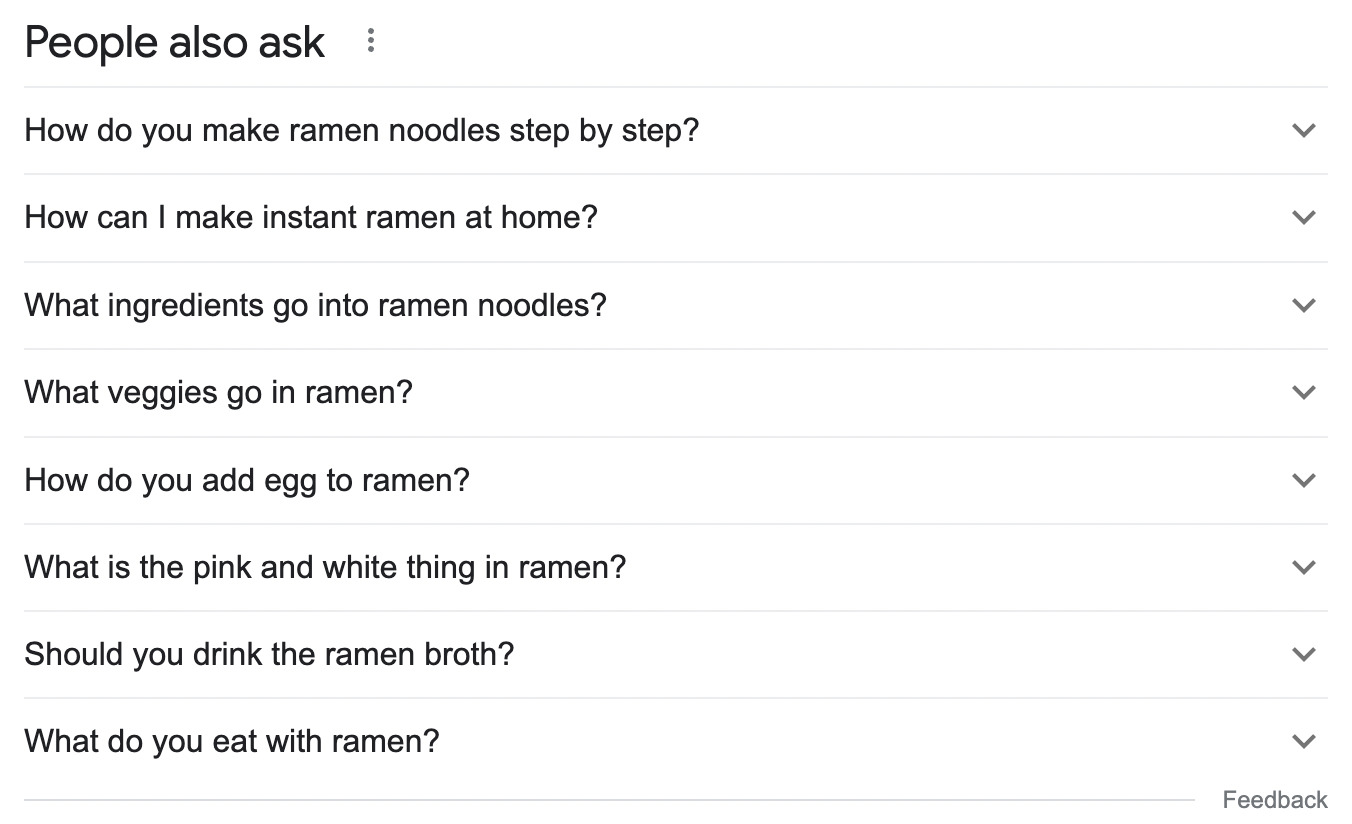Click the People also ask heading
Image resolution: width=1352 pixels, height=824 pixels.
[x=174, y=42]
